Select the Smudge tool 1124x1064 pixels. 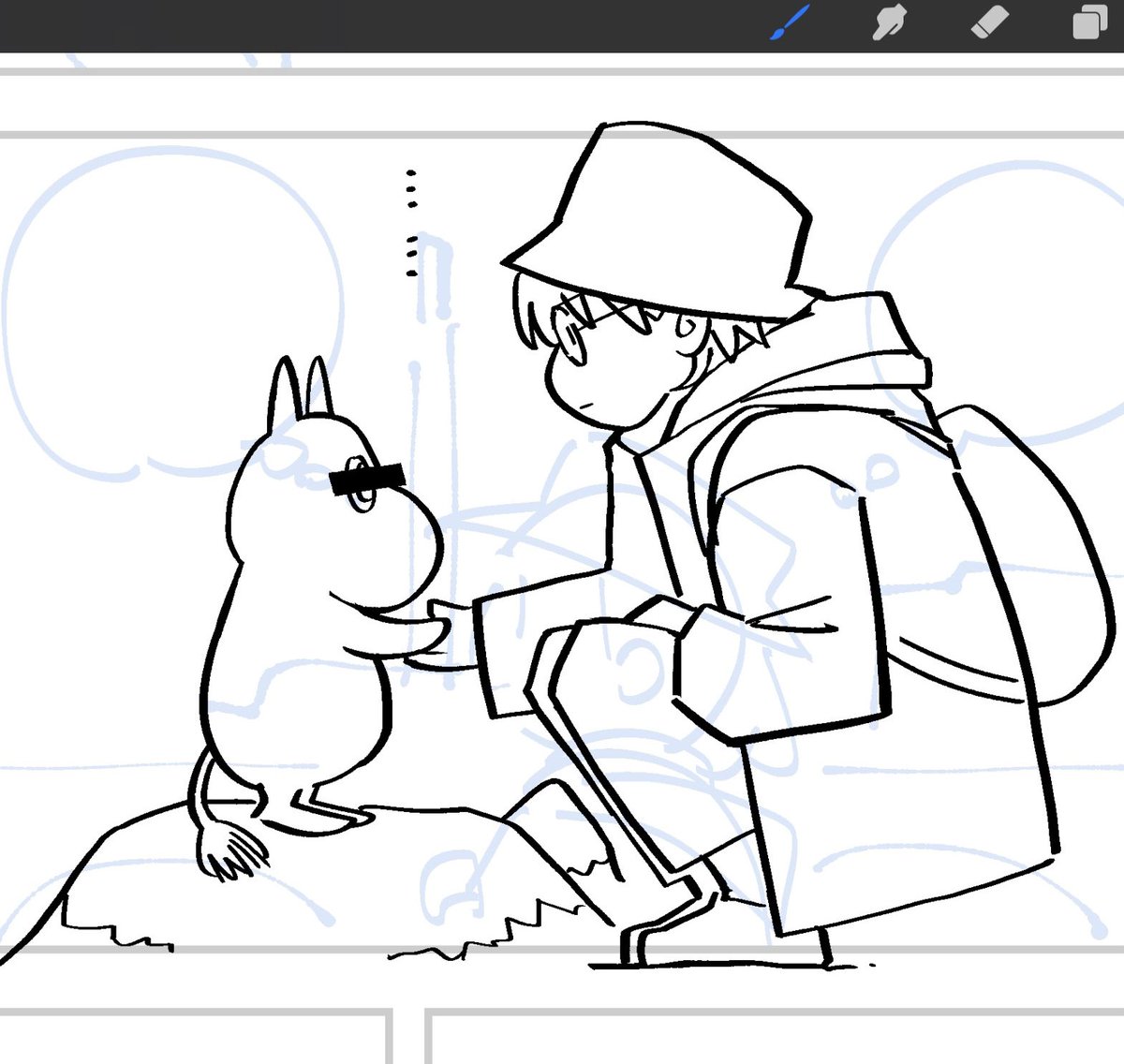click(x=889, y=22)
